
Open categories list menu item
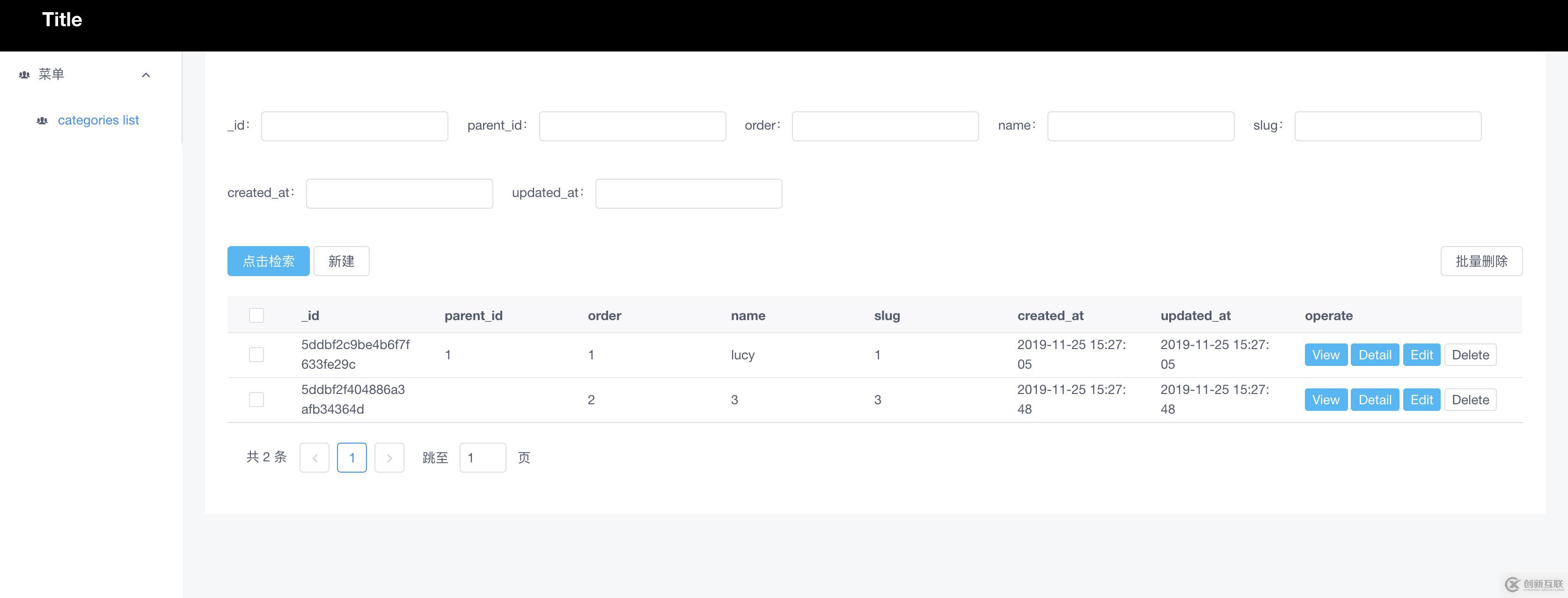point(98,120)
